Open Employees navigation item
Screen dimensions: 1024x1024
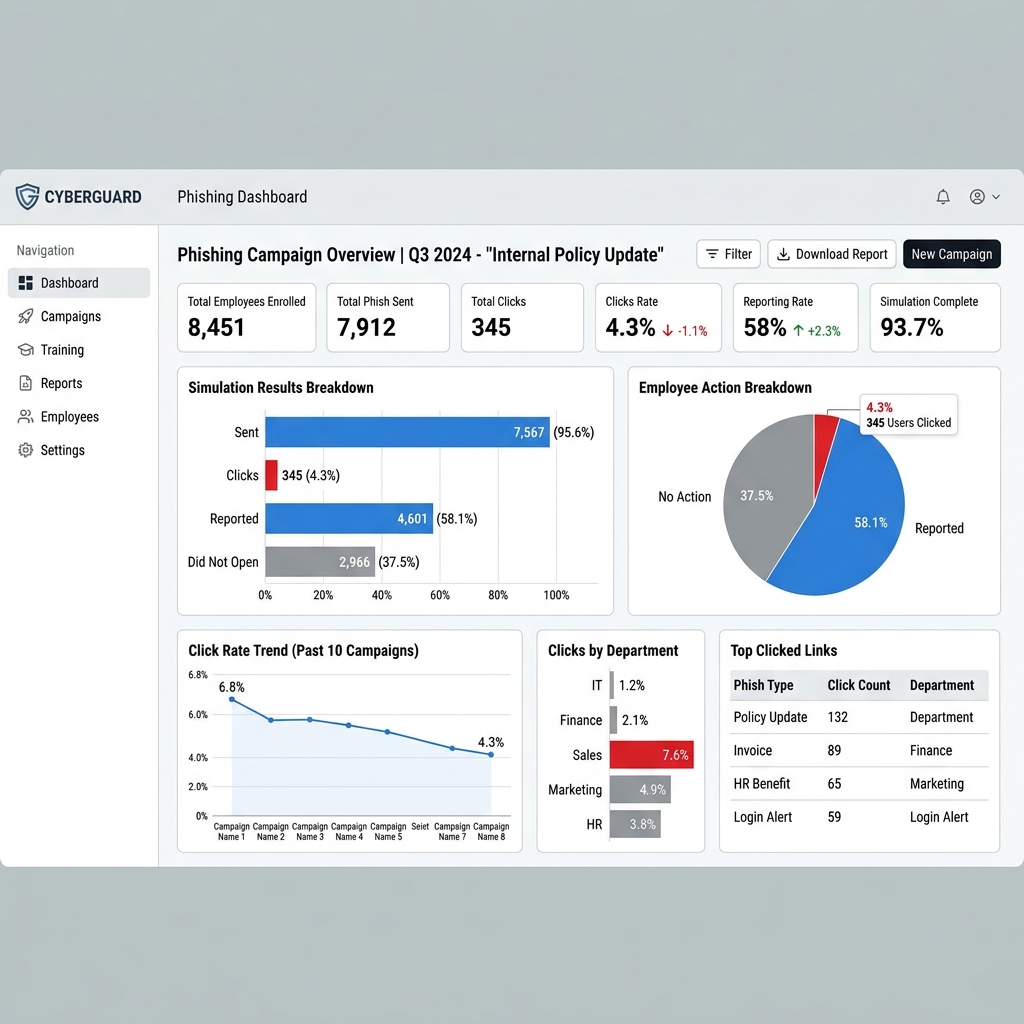tap(79, 417)
